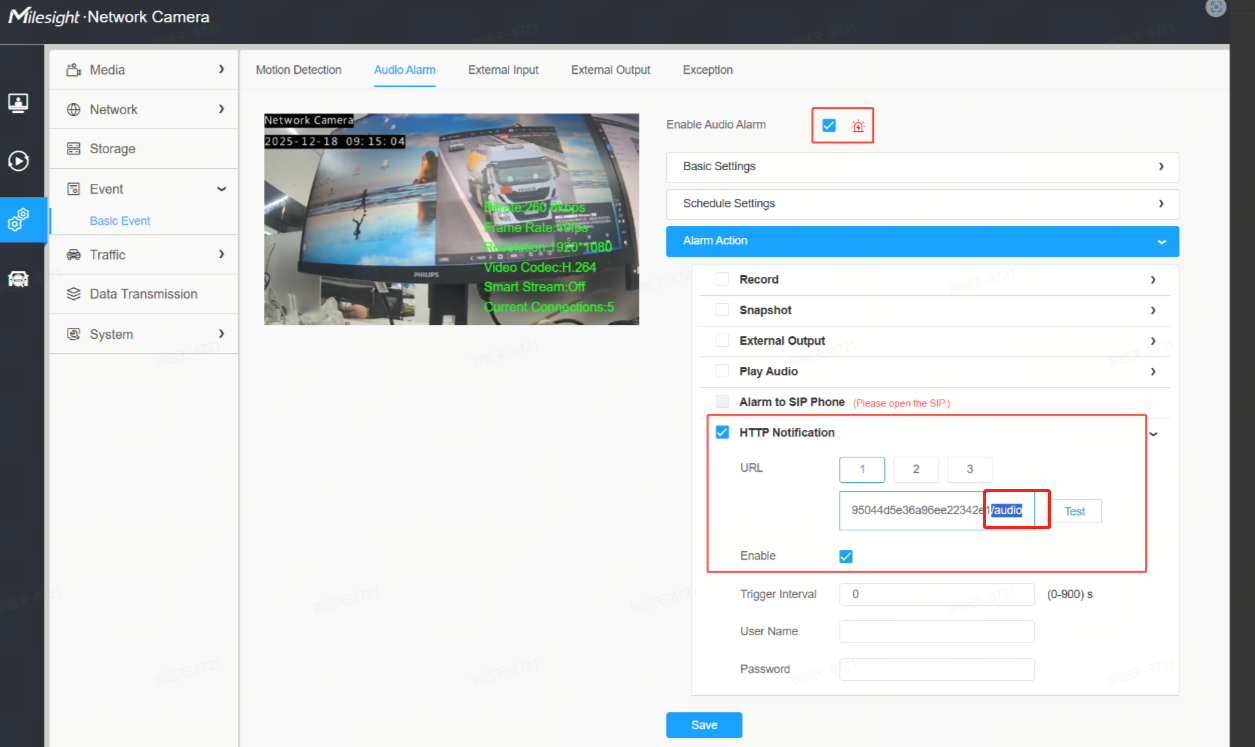Click the Network globe icon in menu
Viewport: 1255px width, 747px height.
[x=73, y=110]
